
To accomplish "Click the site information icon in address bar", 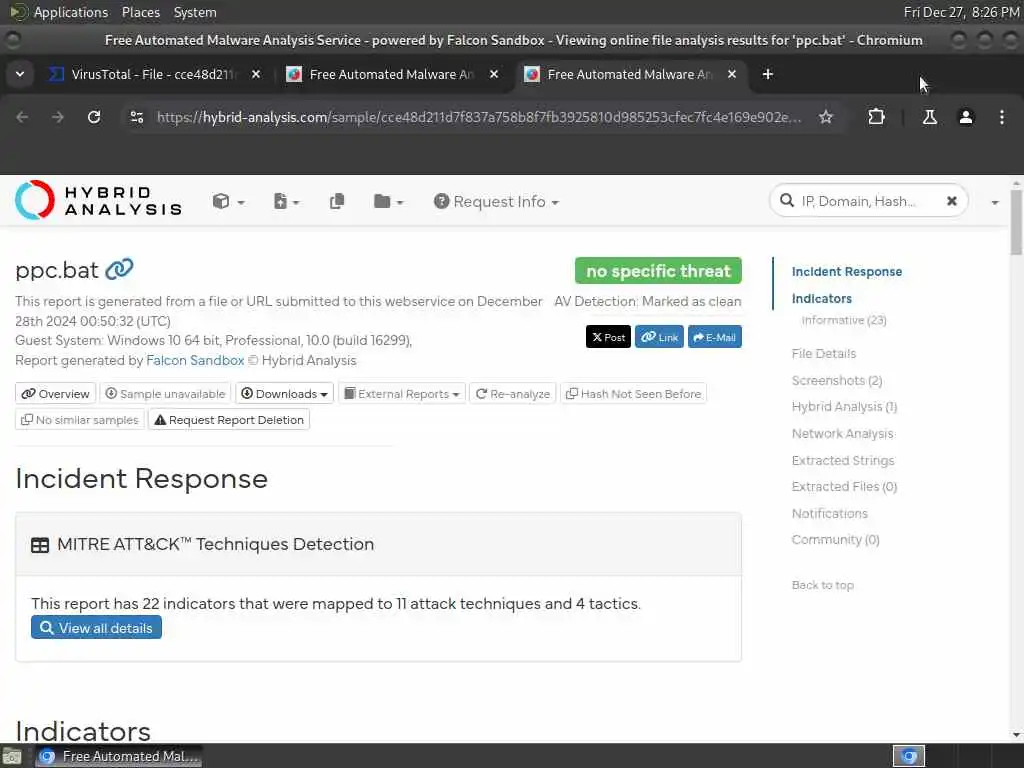I will pos(136,117).
